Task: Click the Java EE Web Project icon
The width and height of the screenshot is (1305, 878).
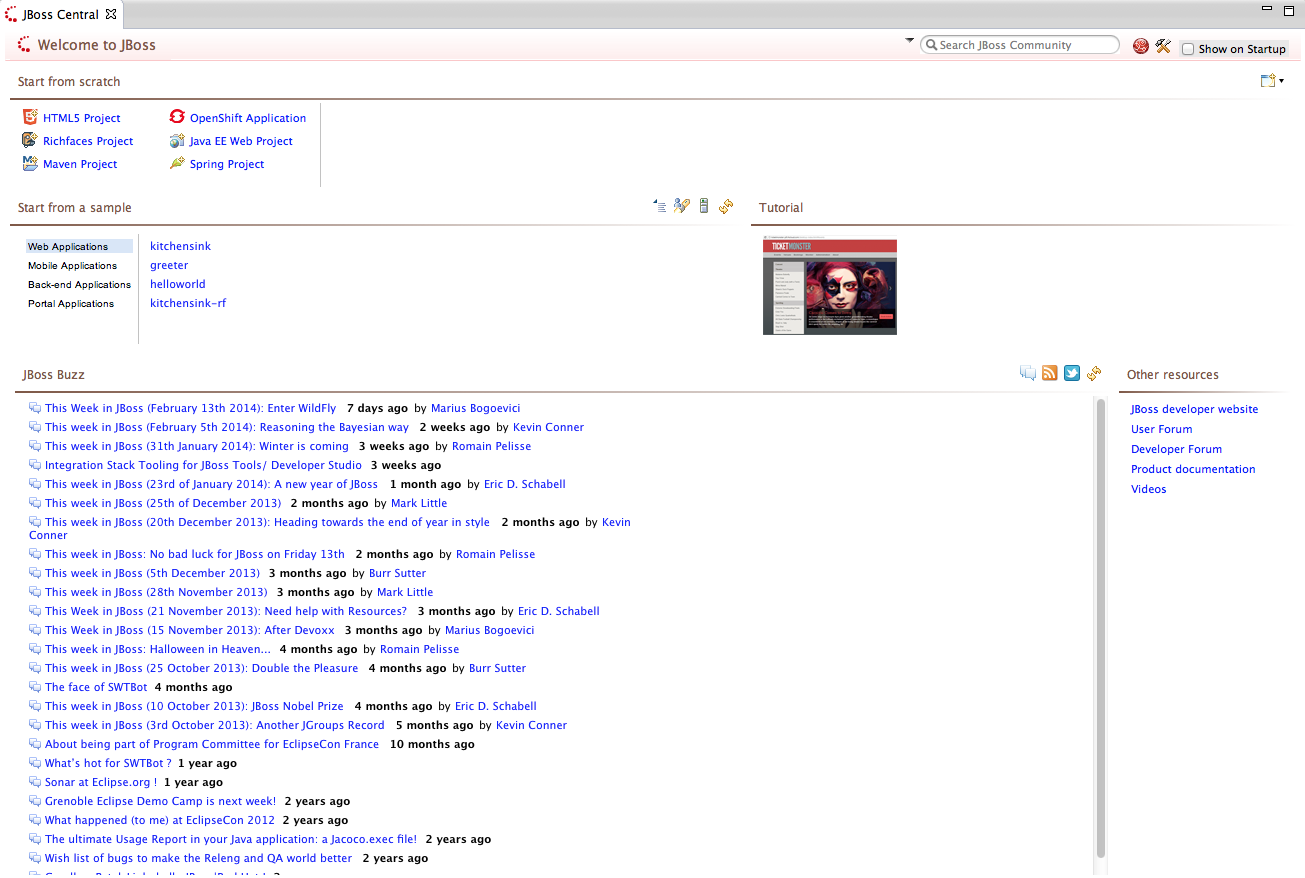Action: [x=177, y=140]
